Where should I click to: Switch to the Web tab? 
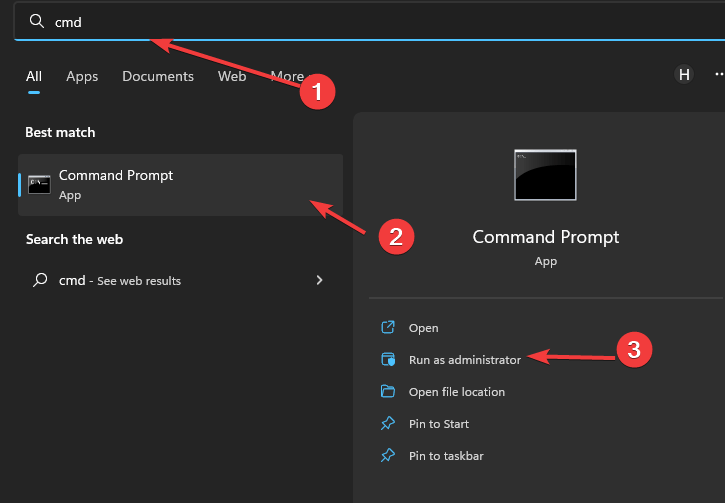click(232, 76)
